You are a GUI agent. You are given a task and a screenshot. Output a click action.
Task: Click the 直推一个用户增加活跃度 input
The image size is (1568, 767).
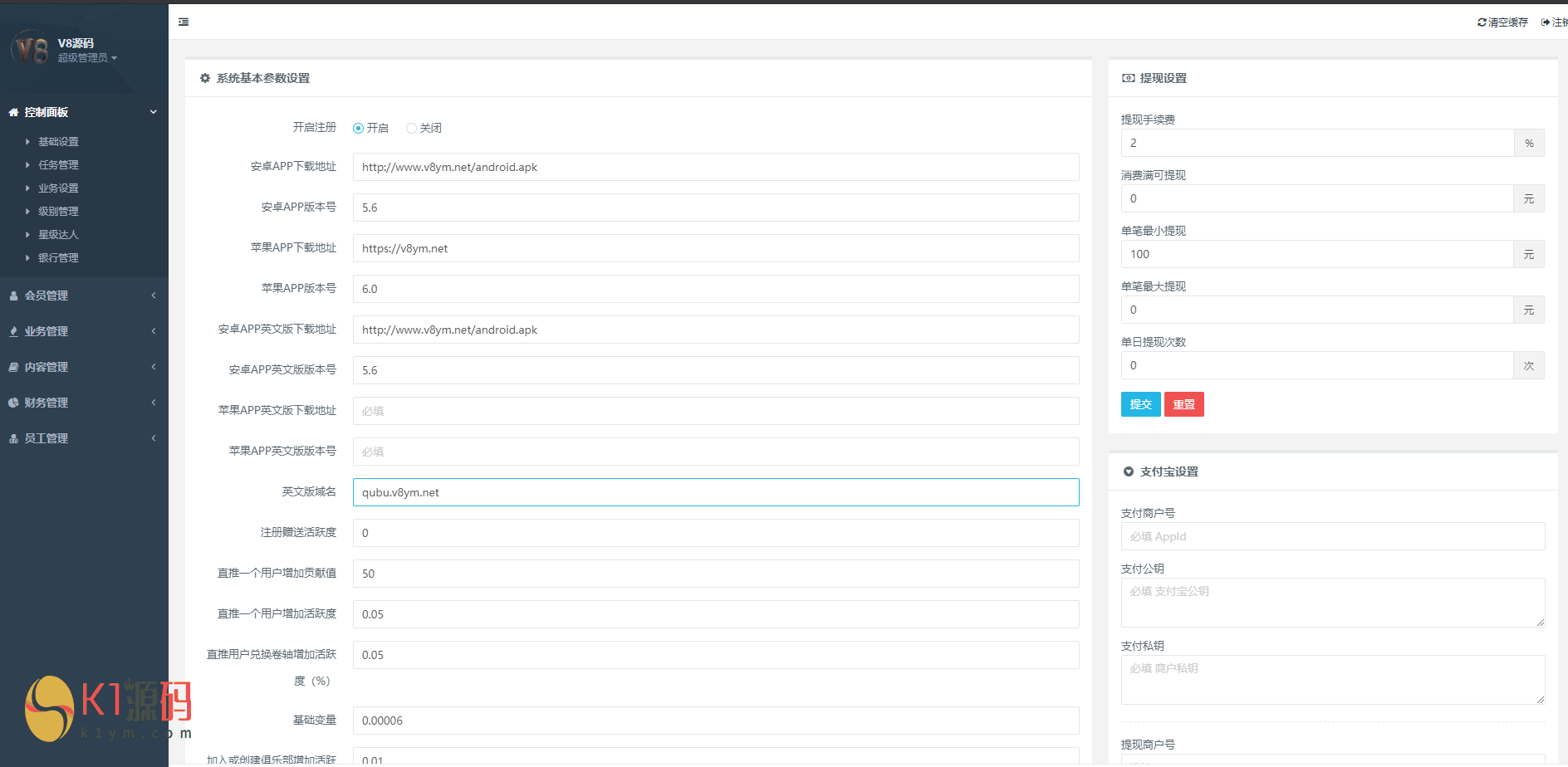coord(716,614)
